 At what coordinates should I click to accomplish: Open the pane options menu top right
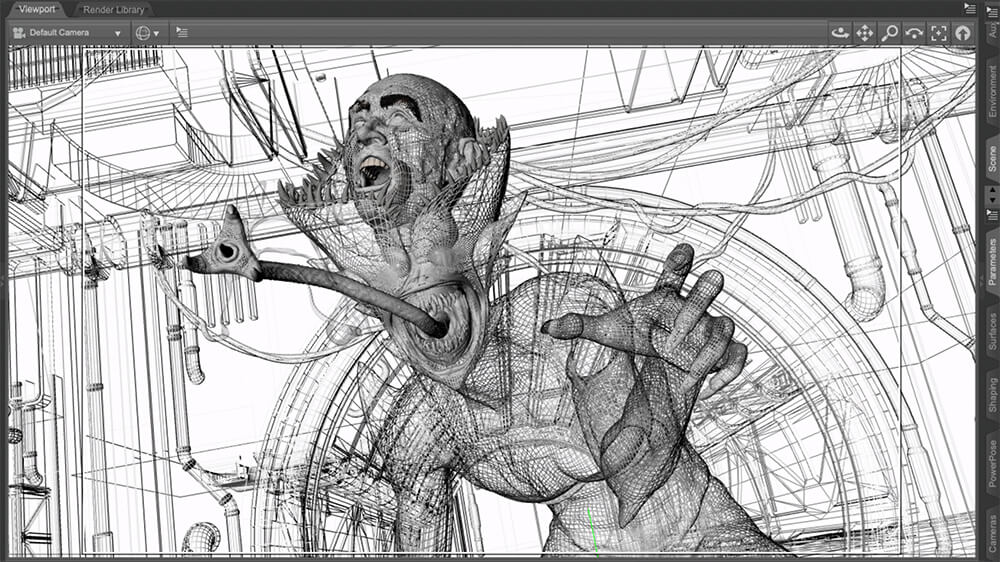(969, 8)
